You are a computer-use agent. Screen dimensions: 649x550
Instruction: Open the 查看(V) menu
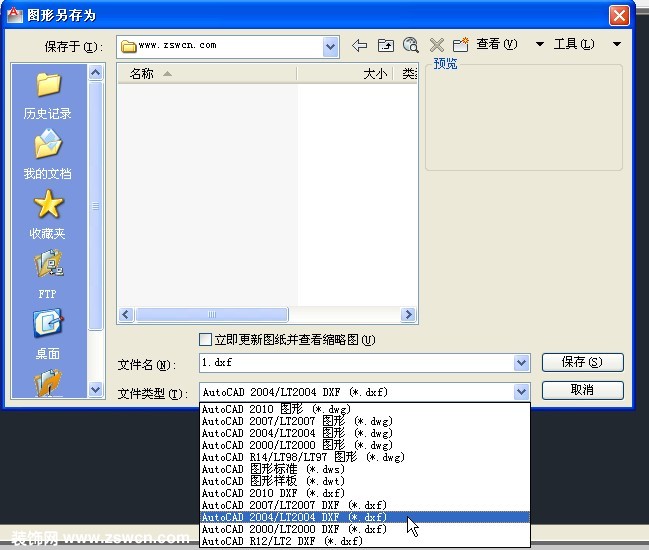[x=496, y=44]
